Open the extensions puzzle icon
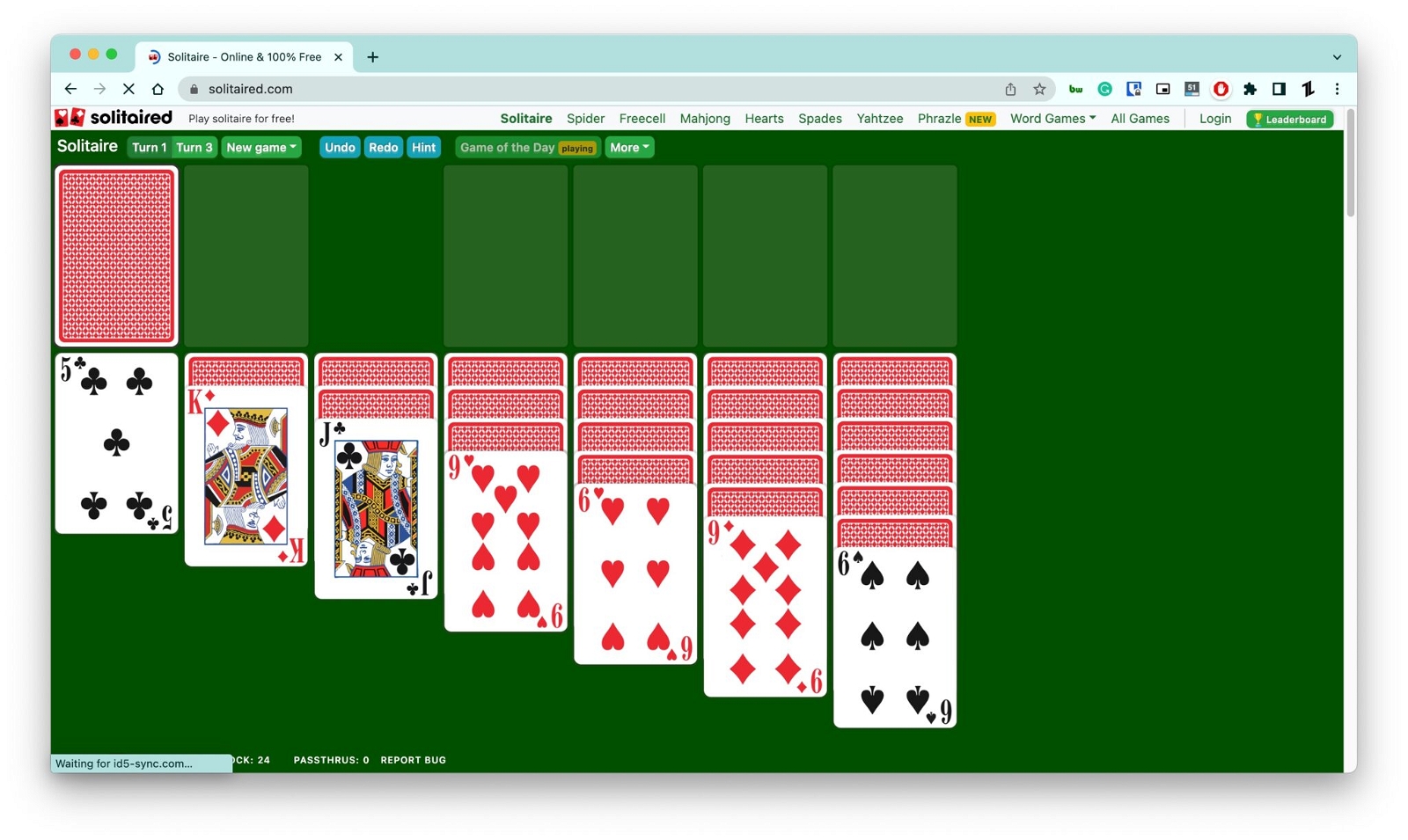 pyautogui.click(x=1250, y=89)
